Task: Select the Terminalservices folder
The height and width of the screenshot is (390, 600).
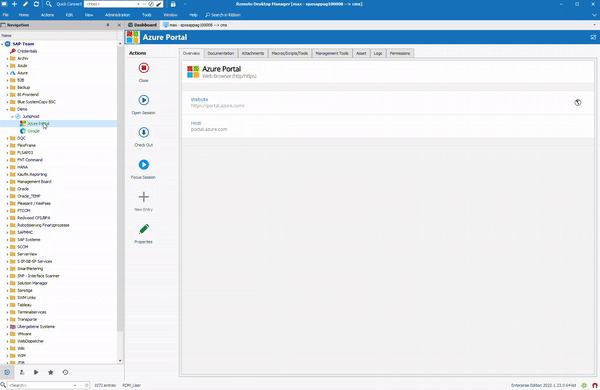Action: pos(32,312)
